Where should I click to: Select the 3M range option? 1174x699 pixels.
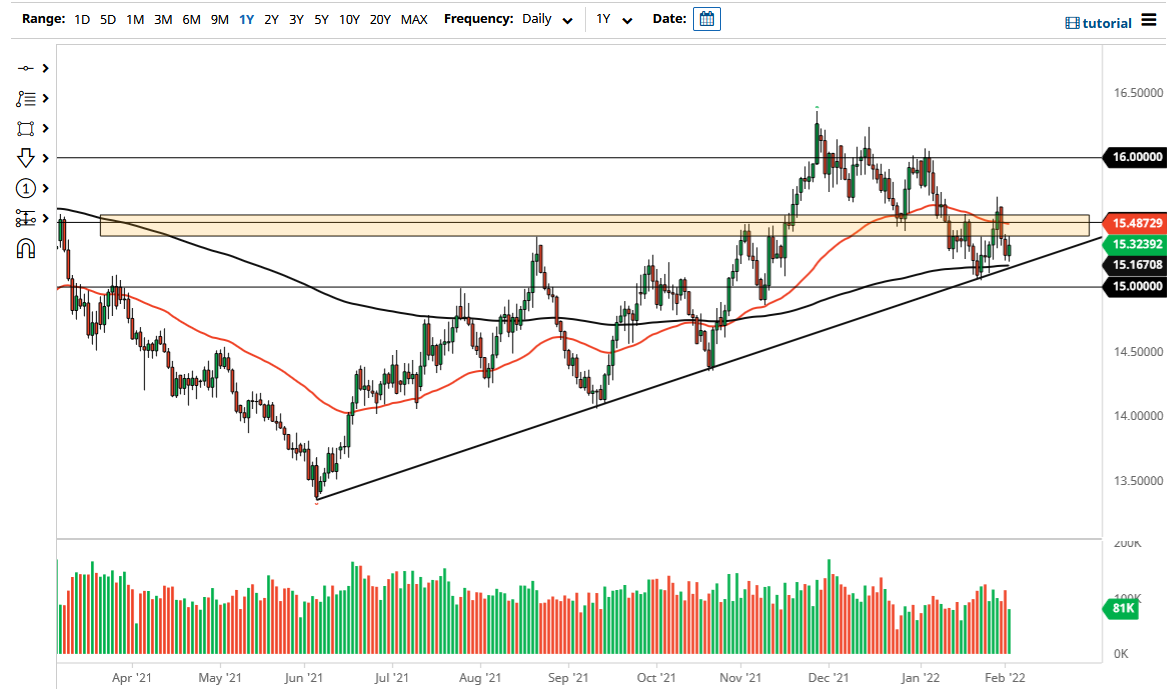[x=163, y=19]
